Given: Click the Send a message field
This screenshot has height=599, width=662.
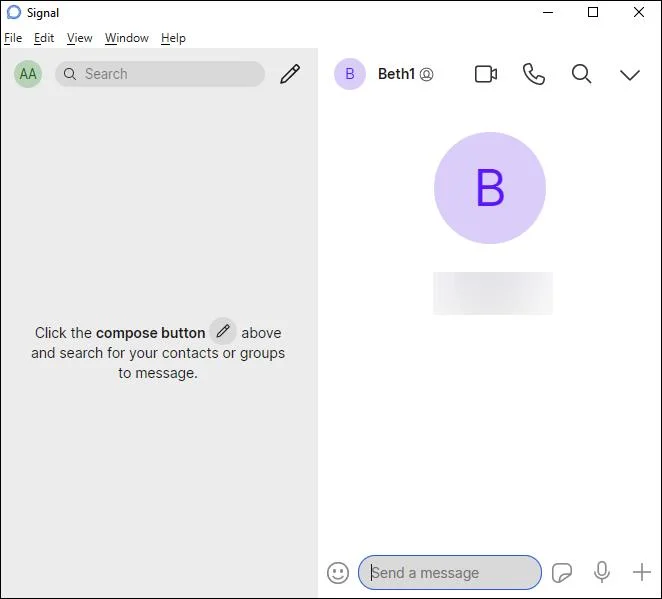Looking at the screenshot, I should click(x=450, y=572).
